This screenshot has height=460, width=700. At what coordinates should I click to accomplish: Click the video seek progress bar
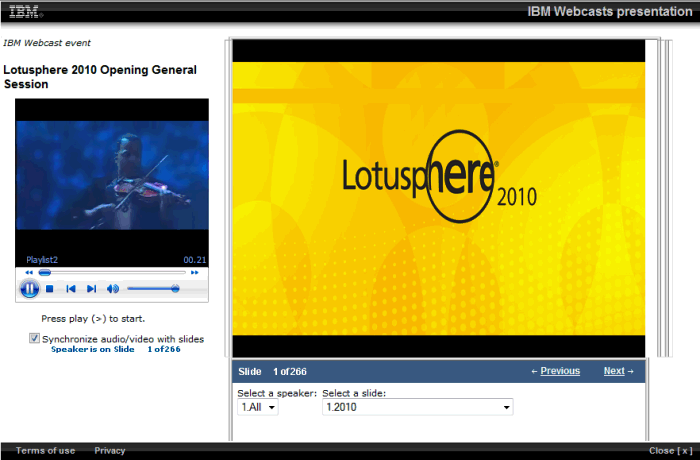(x=112, y=272)
